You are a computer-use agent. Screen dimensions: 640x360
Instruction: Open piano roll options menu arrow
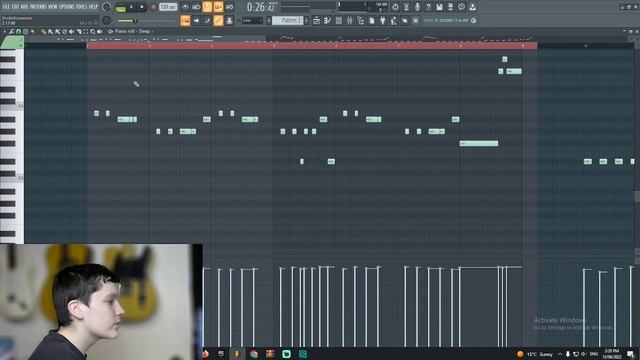(x=4, y=31)
